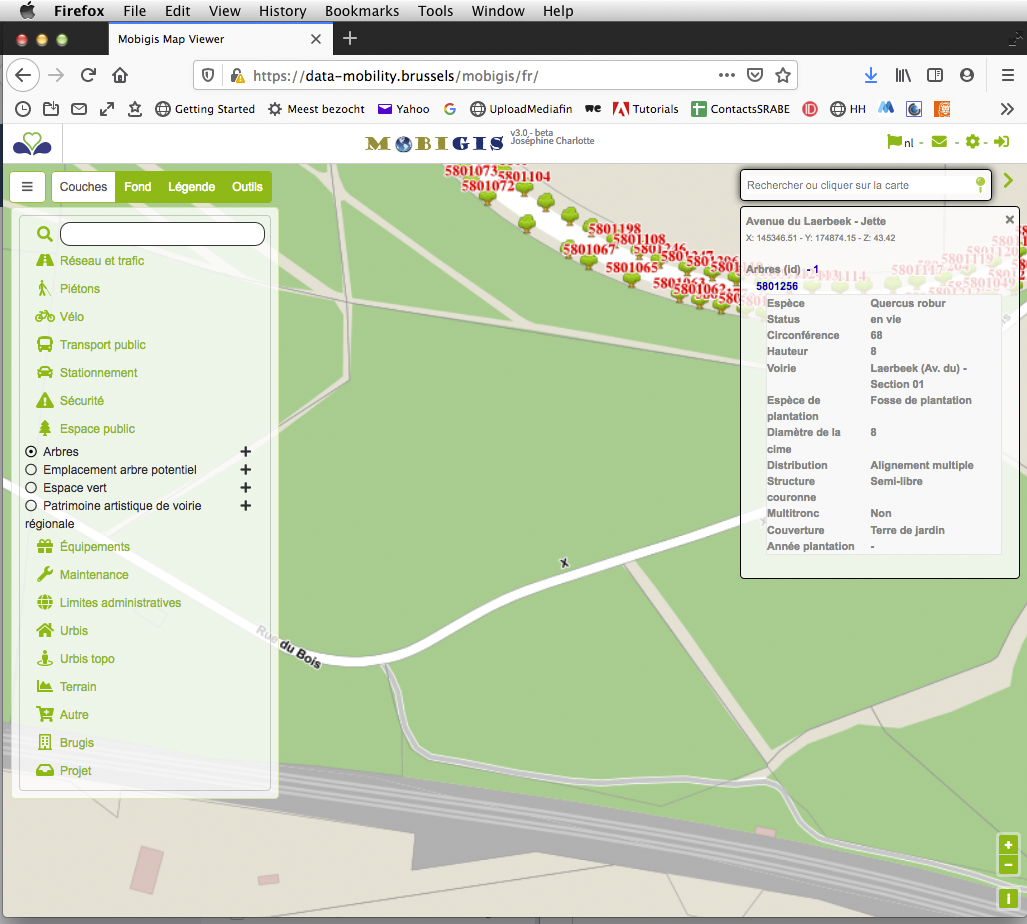Viewport: 1027px width, 924px height.
Task: Click the hamburger menu button on the map
Action: point(27,186)
